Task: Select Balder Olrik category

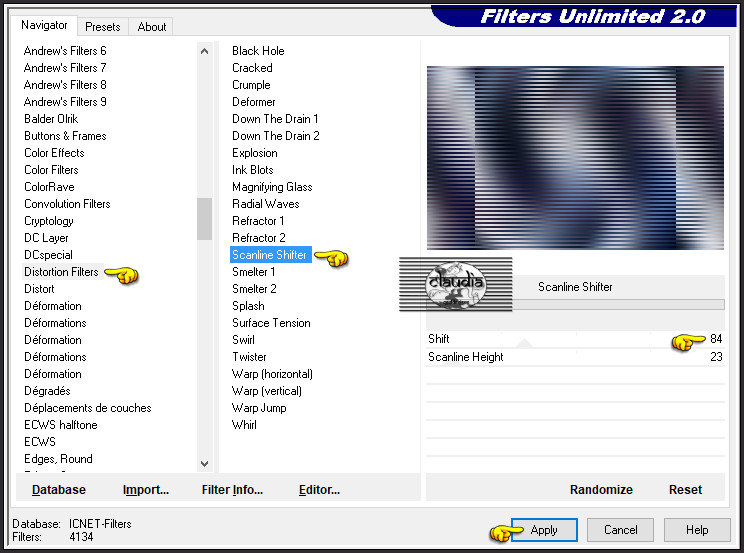Action: coord(51,119)
